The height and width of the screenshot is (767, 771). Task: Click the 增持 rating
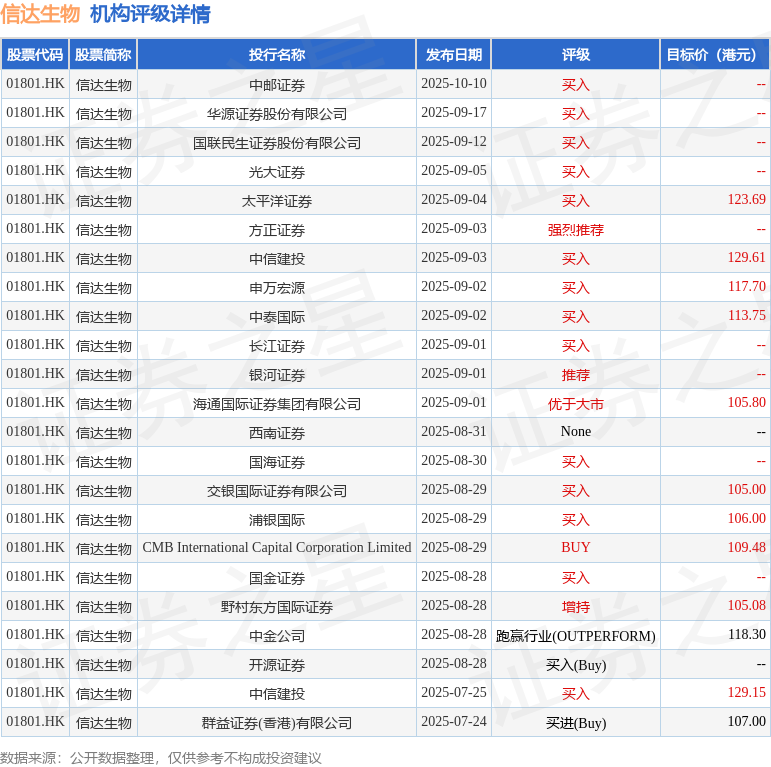point(576,607)
